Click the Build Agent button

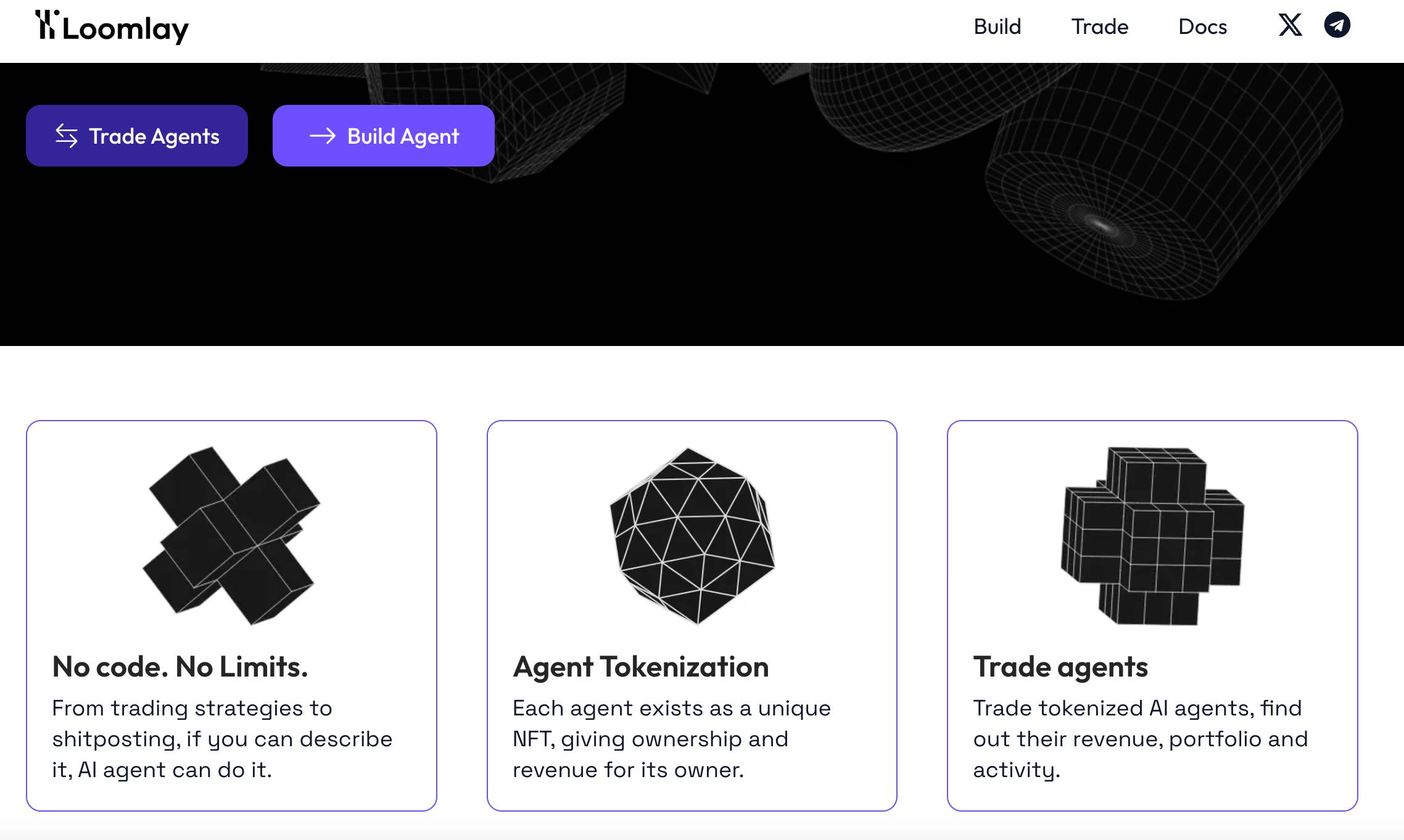383,136
